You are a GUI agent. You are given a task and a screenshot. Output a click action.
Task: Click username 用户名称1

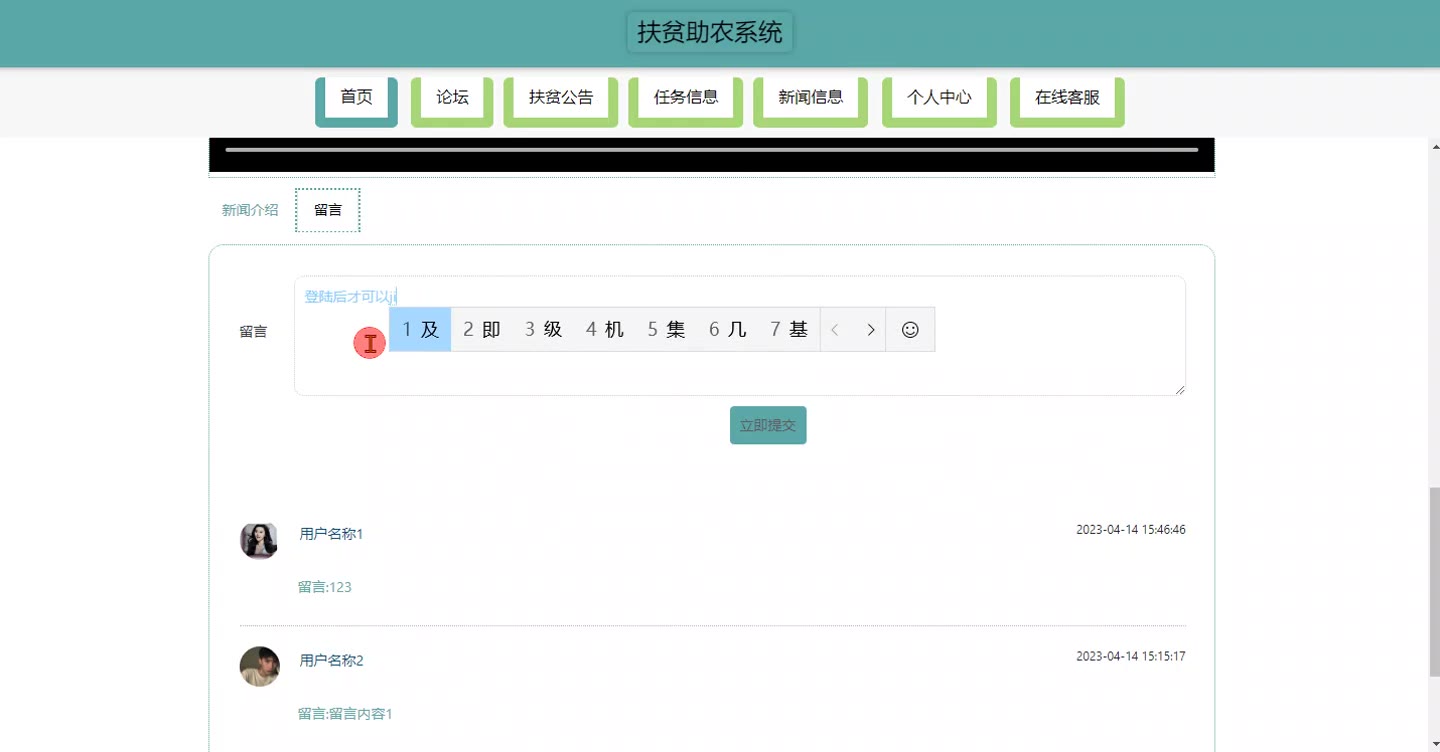click(x=331, y=534)
